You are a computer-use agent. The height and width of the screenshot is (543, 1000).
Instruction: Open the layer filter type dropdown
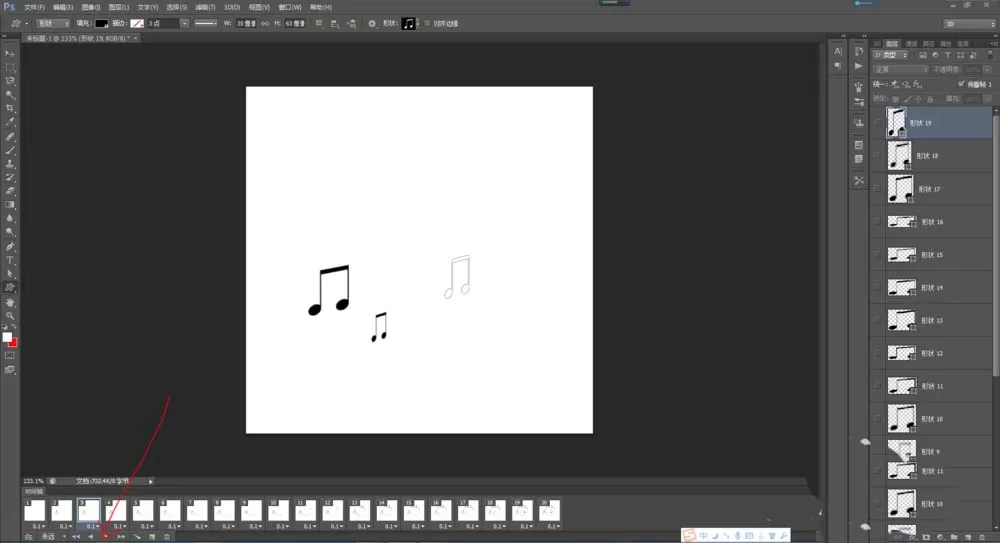pyautogui.click(x=891, y=56)
